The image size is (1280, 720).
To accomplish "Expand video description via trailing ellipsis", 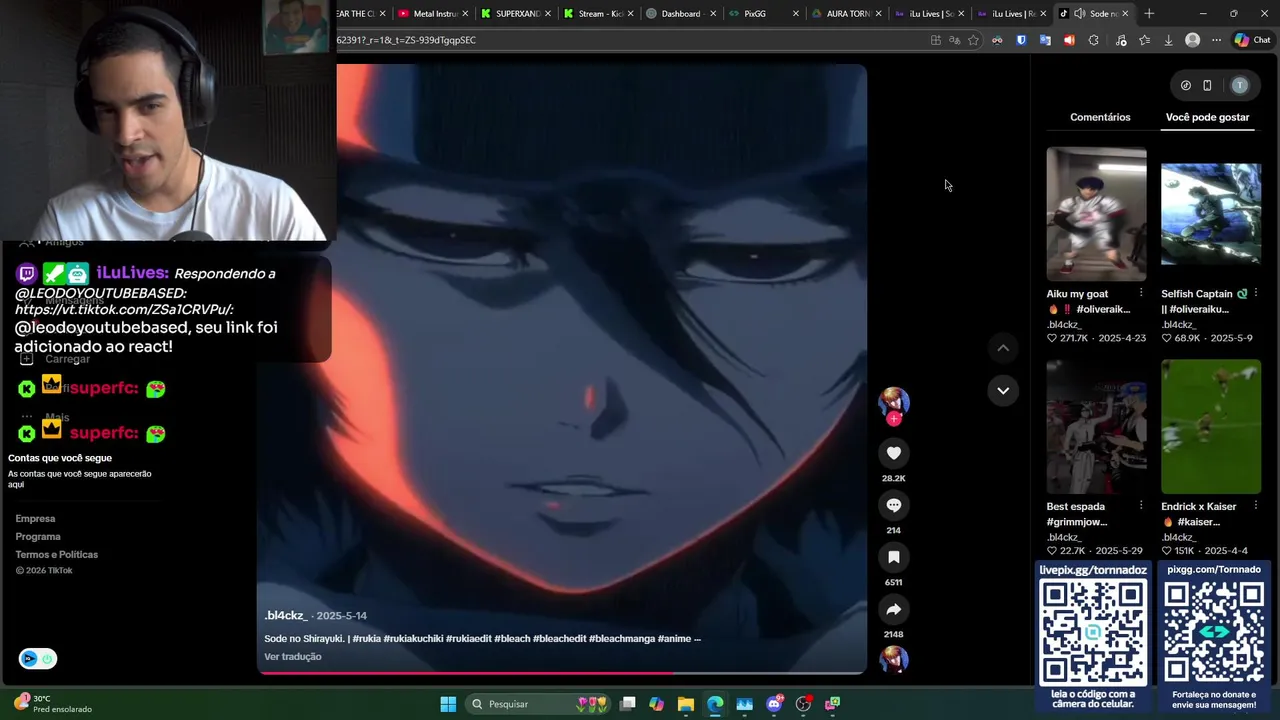I will tap(696, 639).
